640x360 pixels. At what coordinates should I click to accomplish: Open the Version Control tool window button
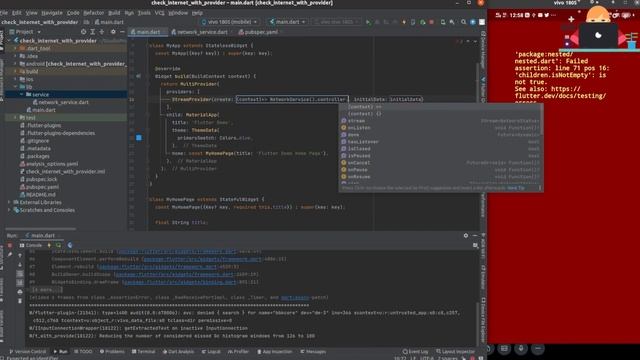27,351
